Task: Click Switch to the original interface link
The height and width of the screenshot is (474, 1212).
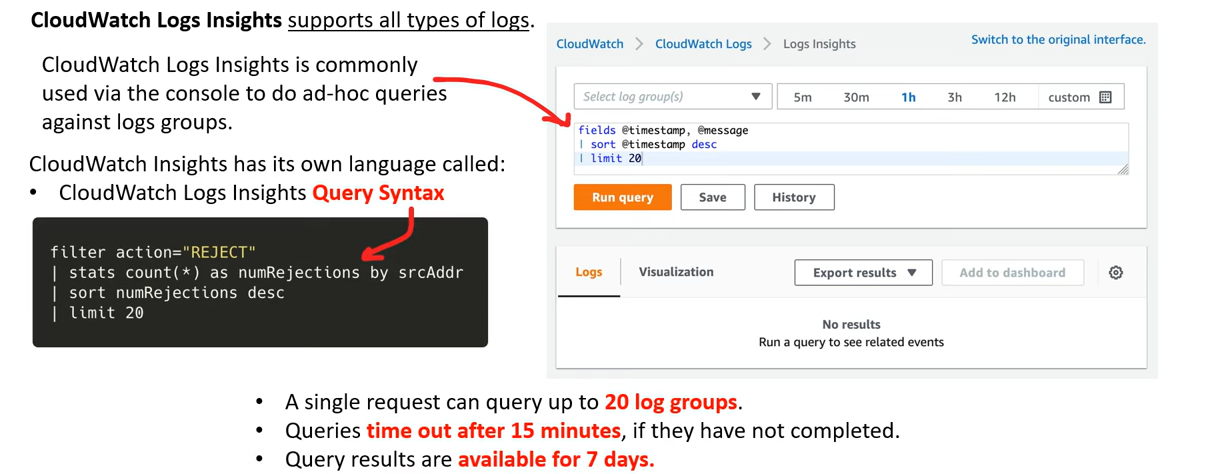Action: click(x=1058, y=40)
